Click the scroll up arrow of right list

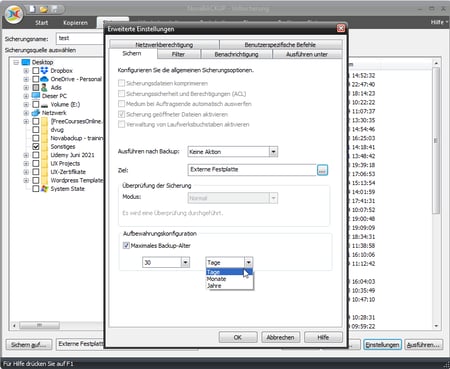click(436, 63)
